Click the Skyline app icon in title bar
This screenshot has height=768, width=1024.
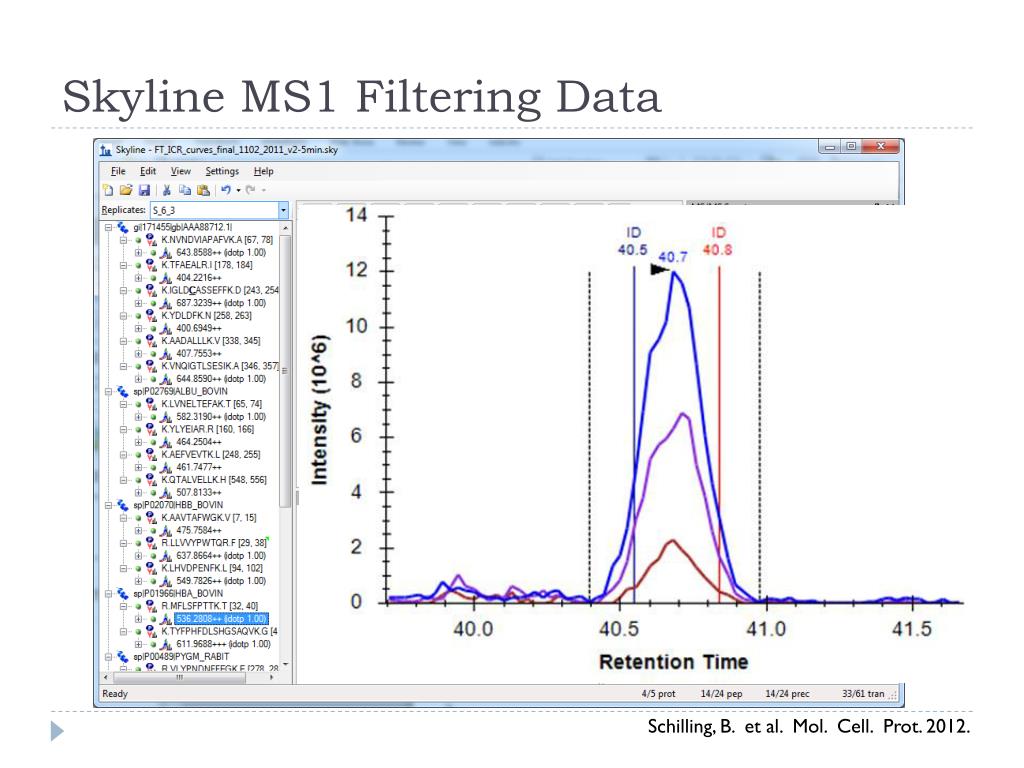pyautogui.click(x=106, y=150)
